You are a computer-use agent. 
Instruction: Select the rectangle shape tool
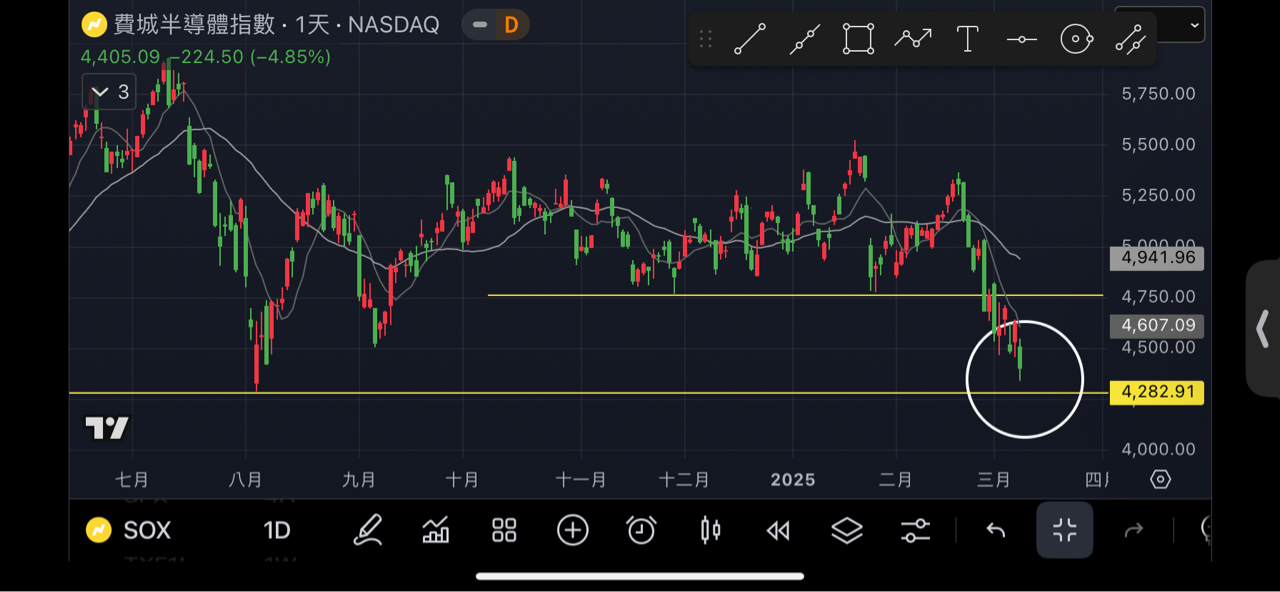coord(858,40)
